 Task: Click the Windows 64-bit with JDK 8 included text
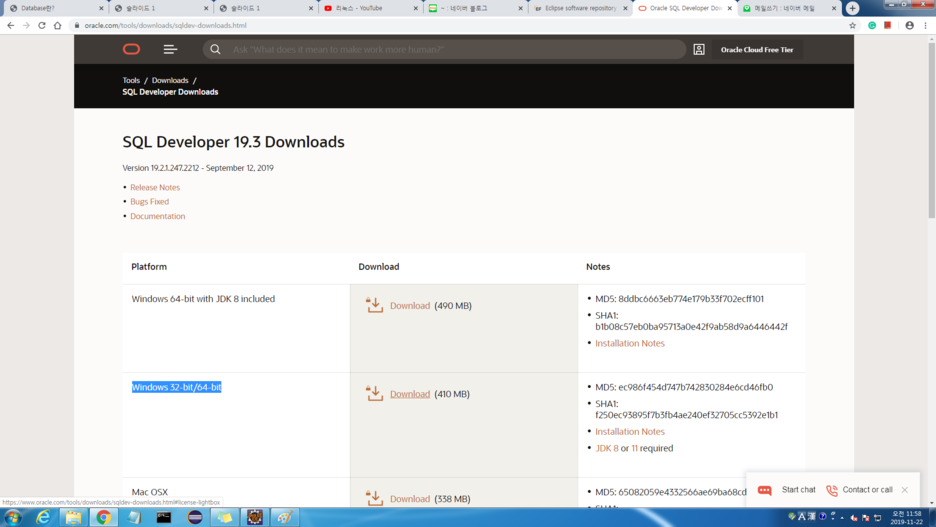[203, 299]
